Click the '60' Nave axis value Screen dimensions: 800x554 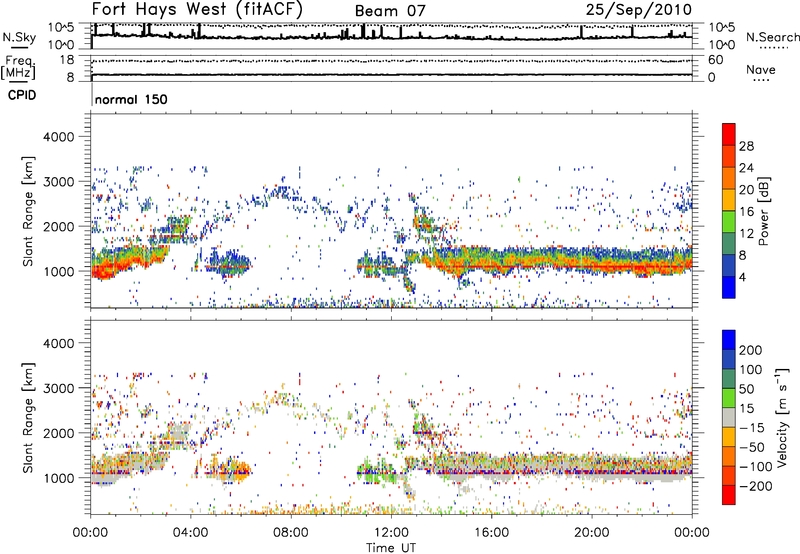point(715,60)
